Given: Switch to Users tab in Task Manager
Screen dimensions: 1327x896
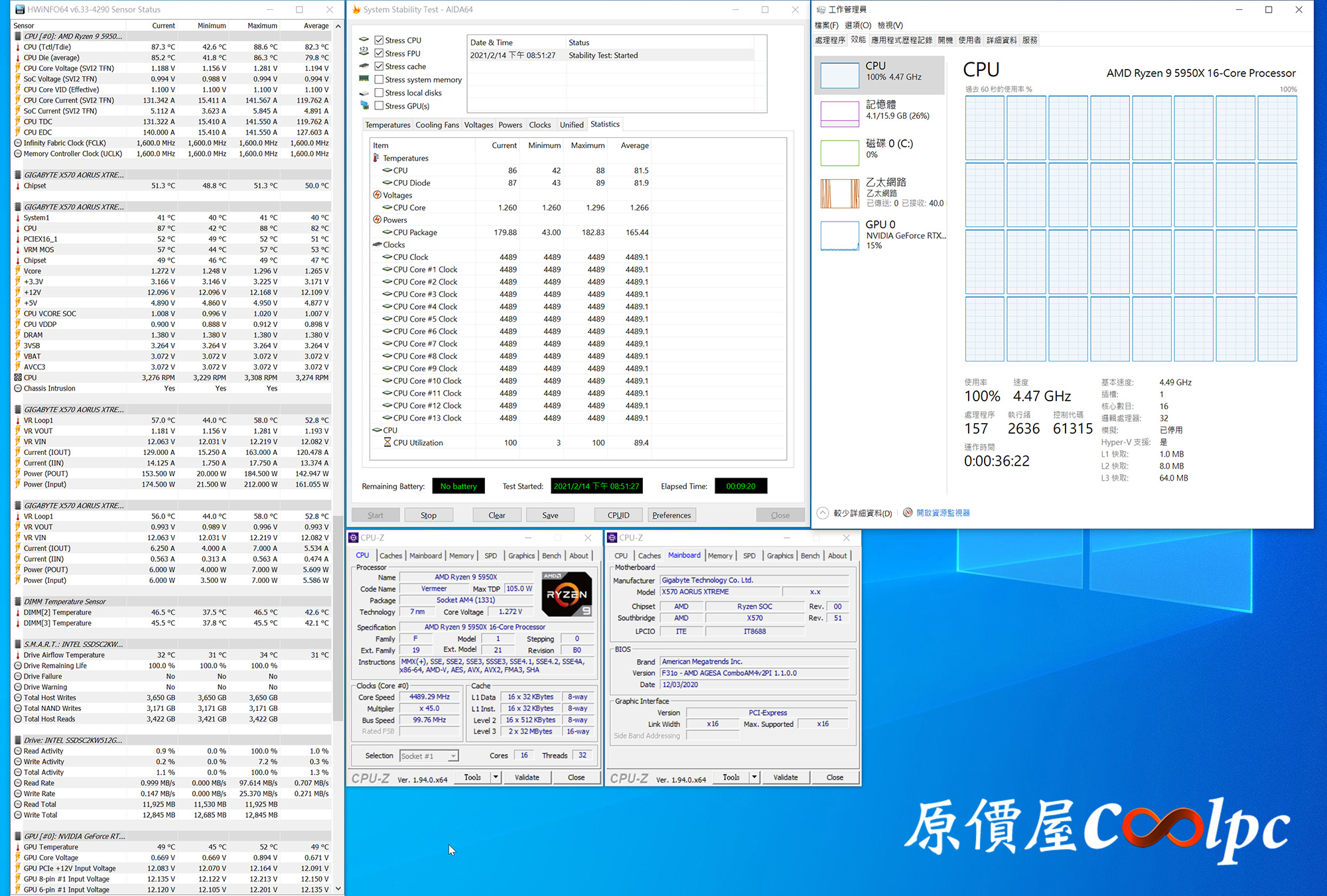Looking at the screenshot, I should (x=969, y=40).
